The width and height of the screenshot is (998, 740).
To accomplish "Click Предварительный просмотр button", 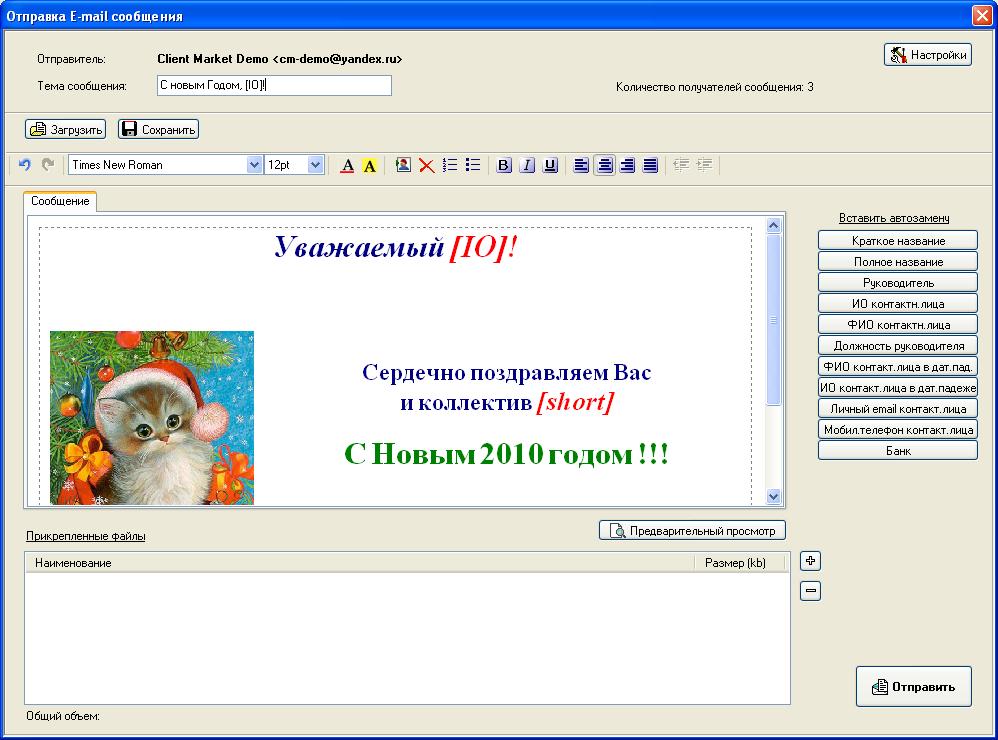I will pos(692,530).
